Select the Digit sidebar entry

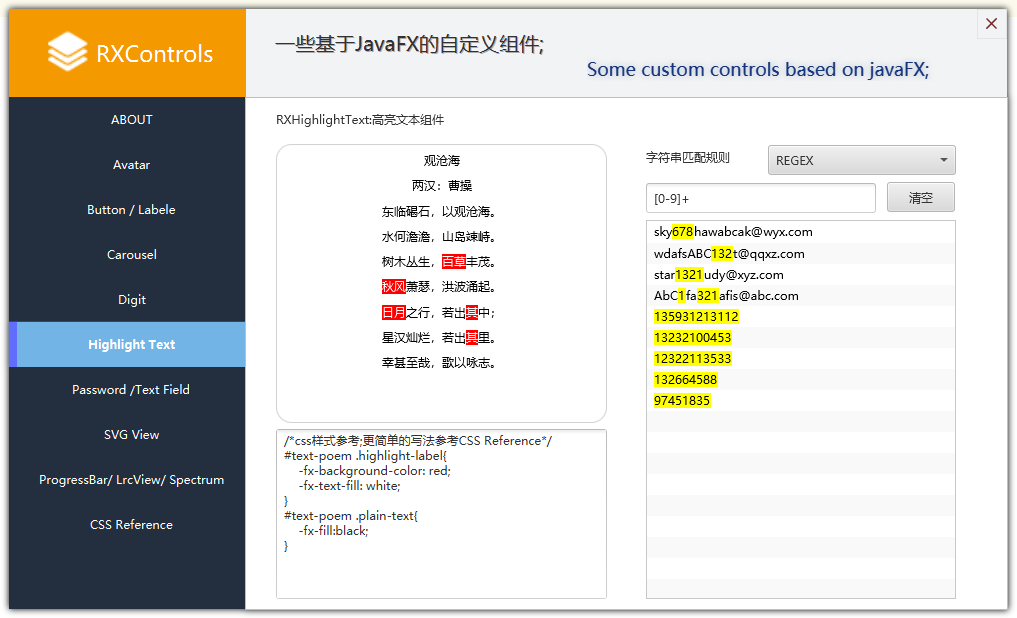pyautogui.click(x=131, y=300)
